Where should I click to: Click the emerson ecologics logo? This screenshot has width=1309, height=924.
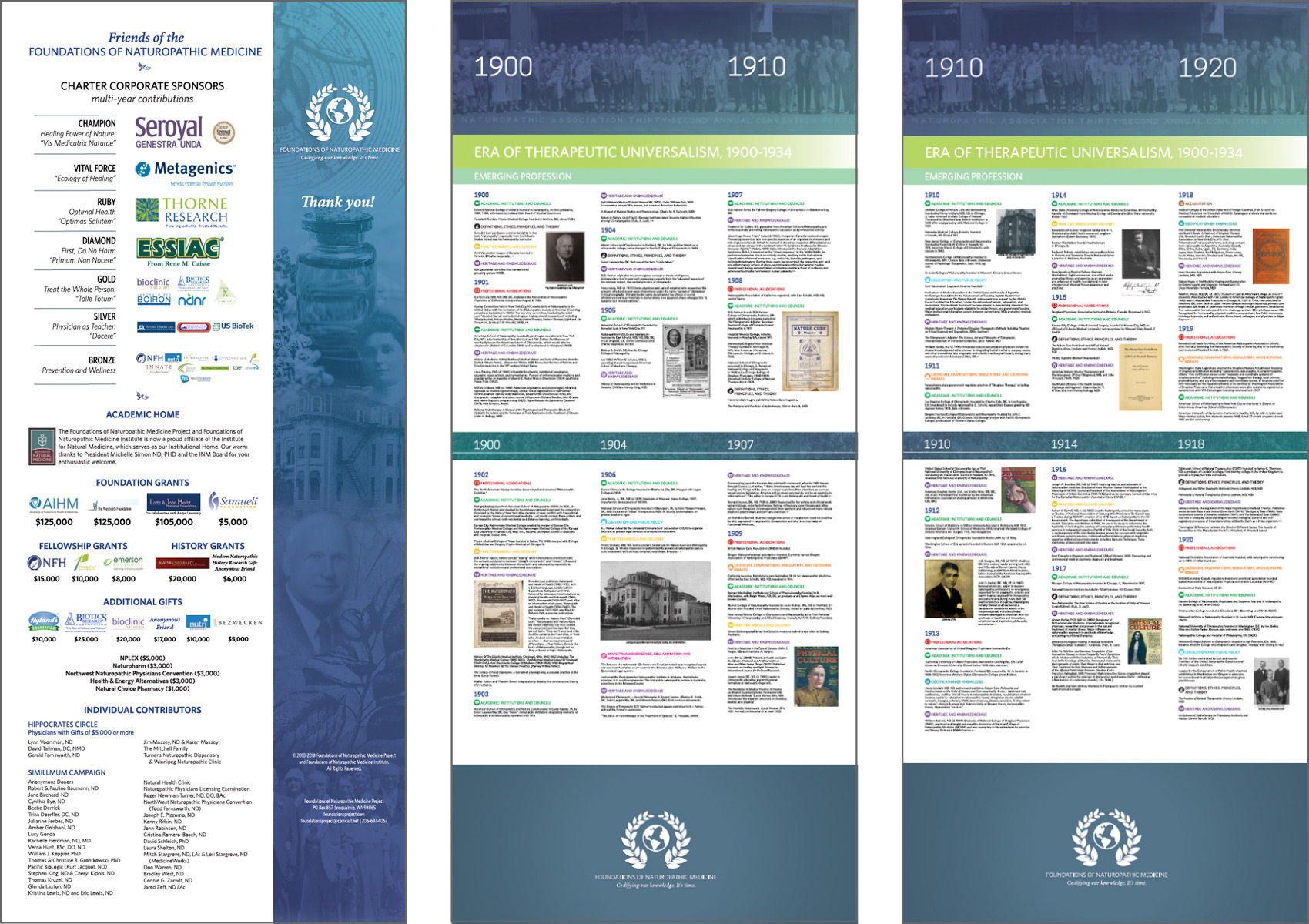(x=124, y=562)
